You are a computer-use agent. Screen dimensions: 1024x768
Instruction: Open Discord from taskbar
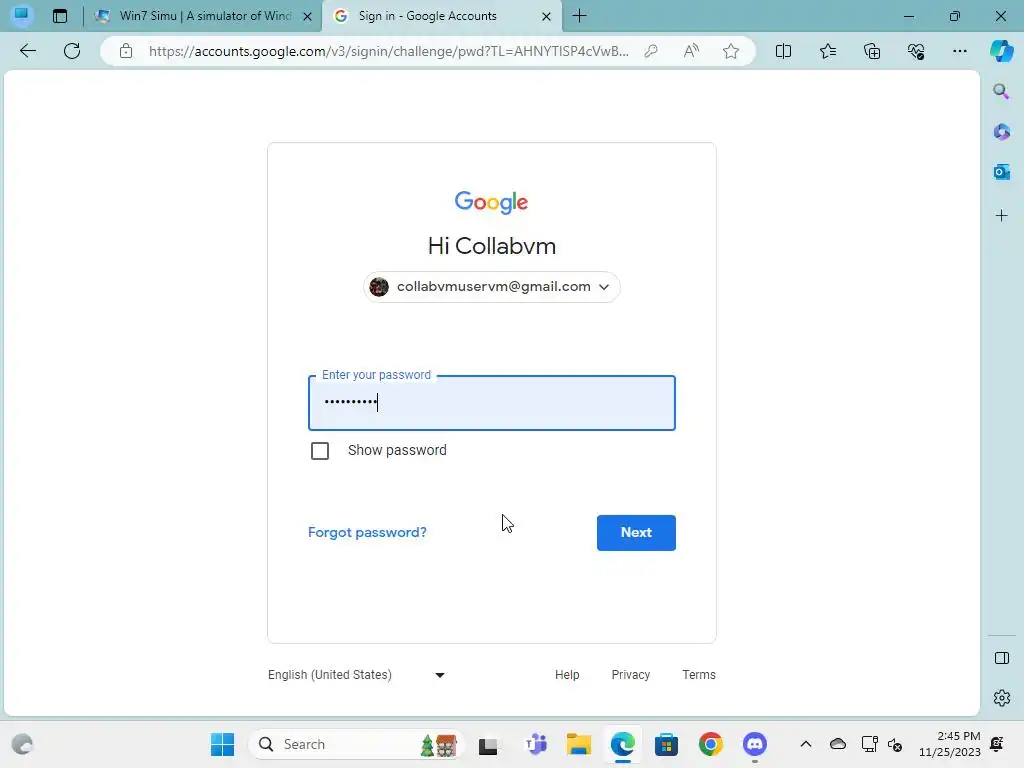[754, 744]
